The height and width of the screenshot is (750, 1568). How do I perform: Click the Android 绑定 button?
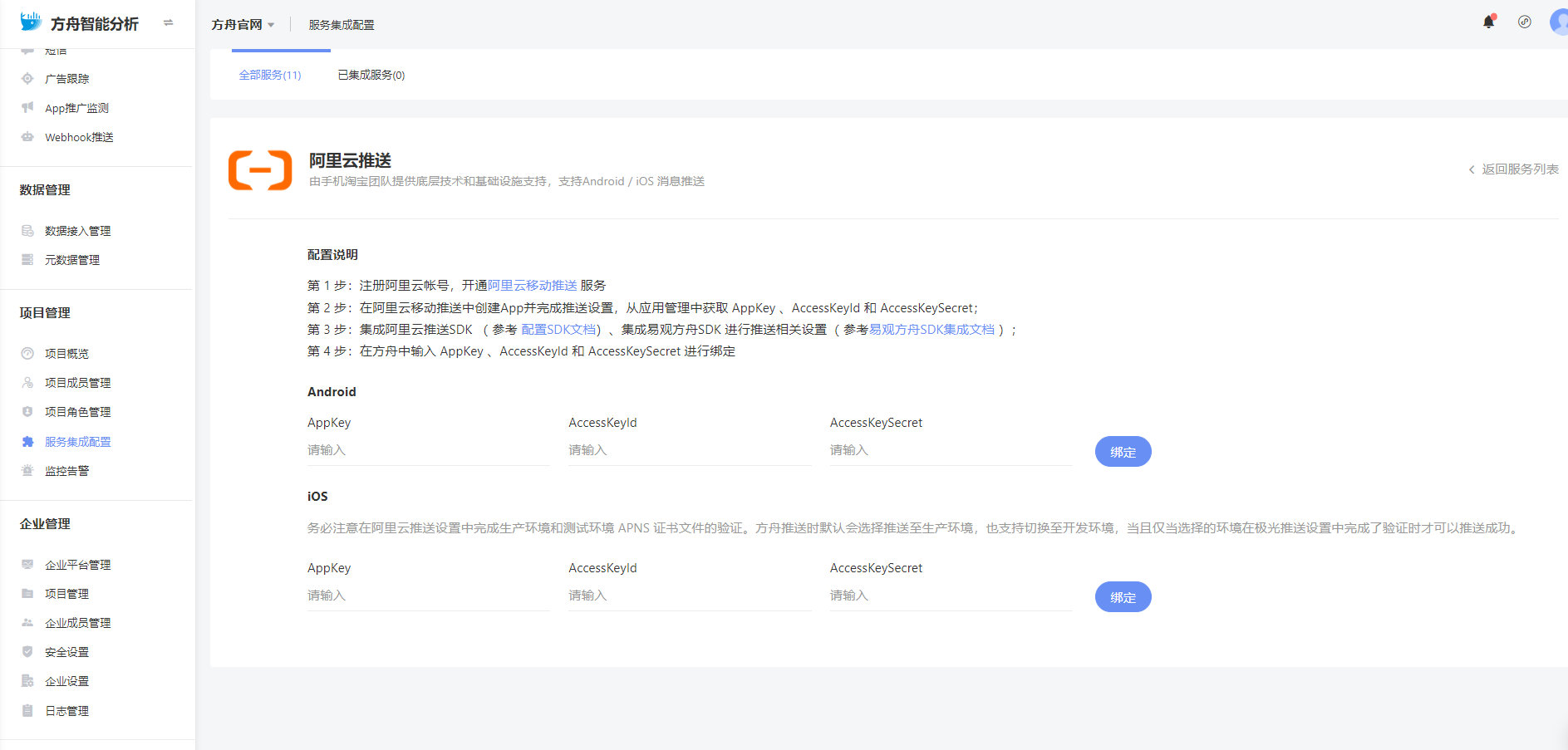(1123, 452)
